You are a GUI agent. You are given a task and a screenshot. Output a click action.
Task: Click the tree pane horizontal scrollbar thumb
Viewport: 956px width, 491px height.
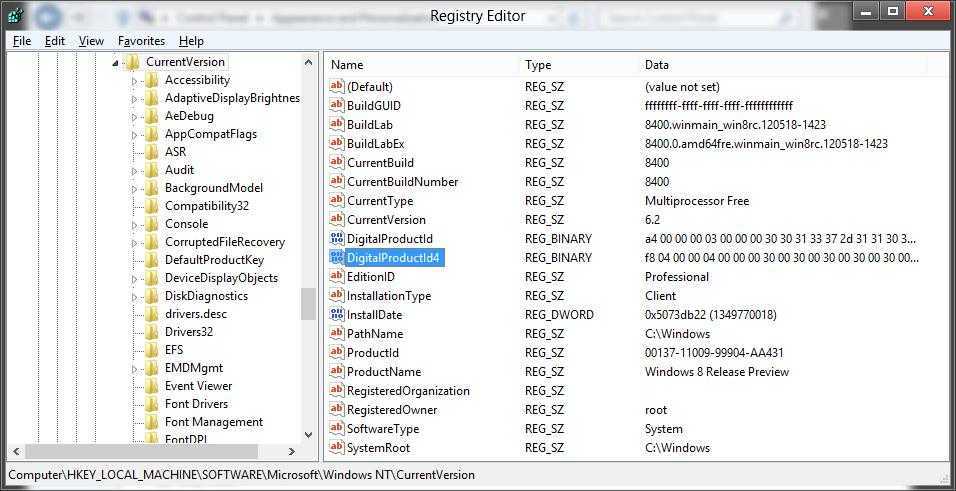(x=141, y=452)
